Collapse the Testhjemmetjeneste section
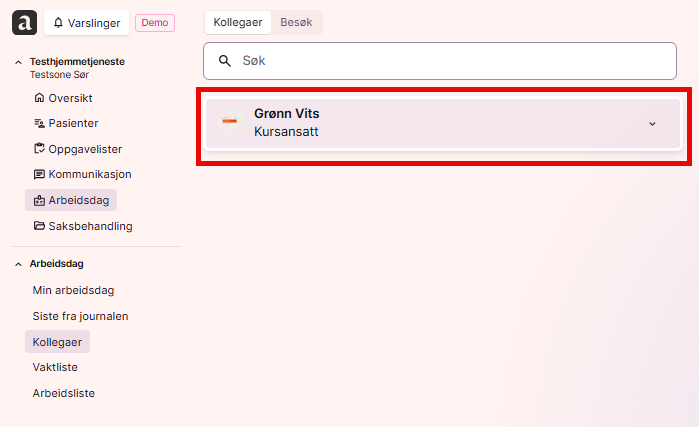 tap(18, 62)
